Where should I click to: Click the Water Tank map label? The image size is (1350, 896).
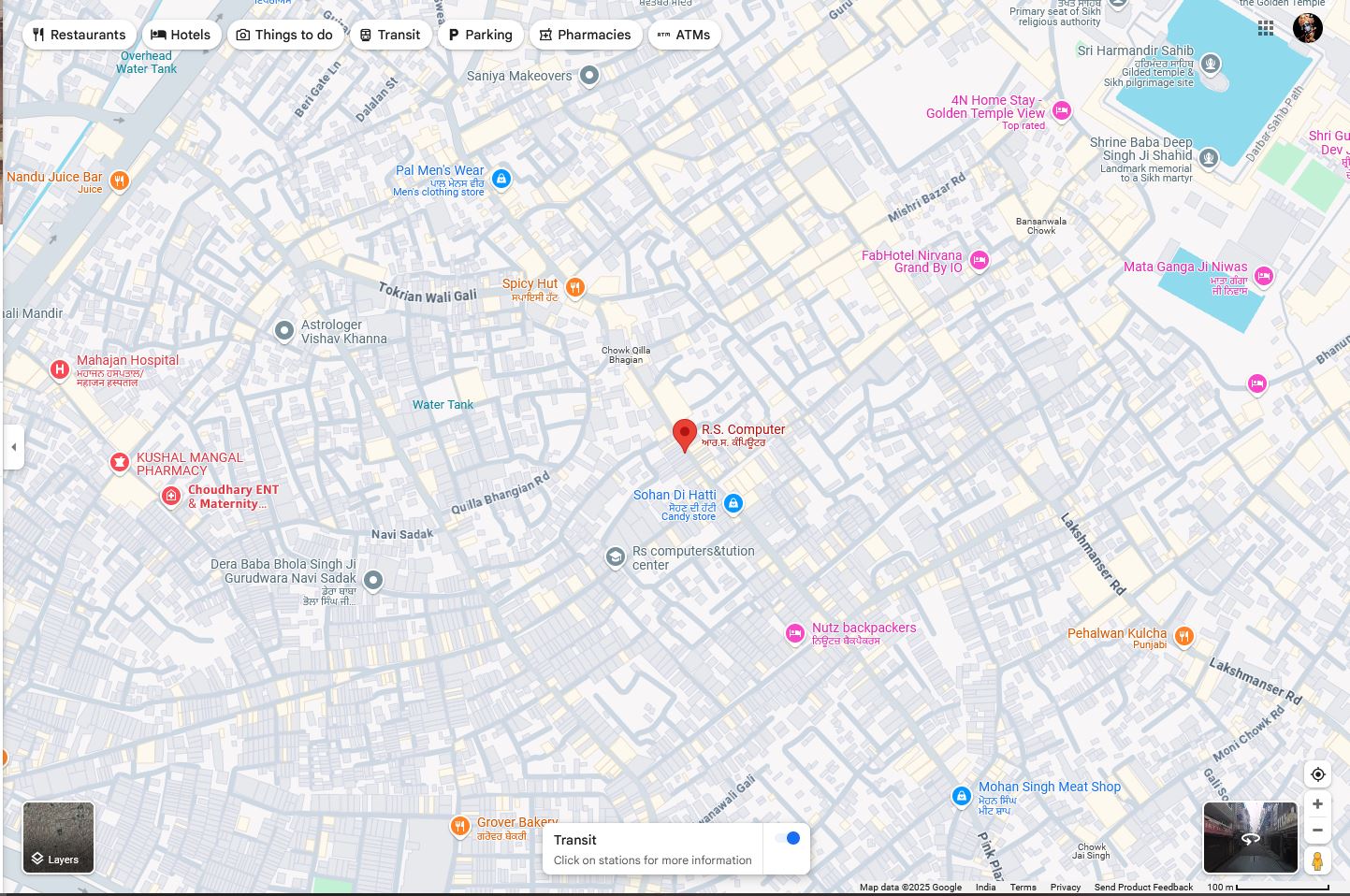443,405
